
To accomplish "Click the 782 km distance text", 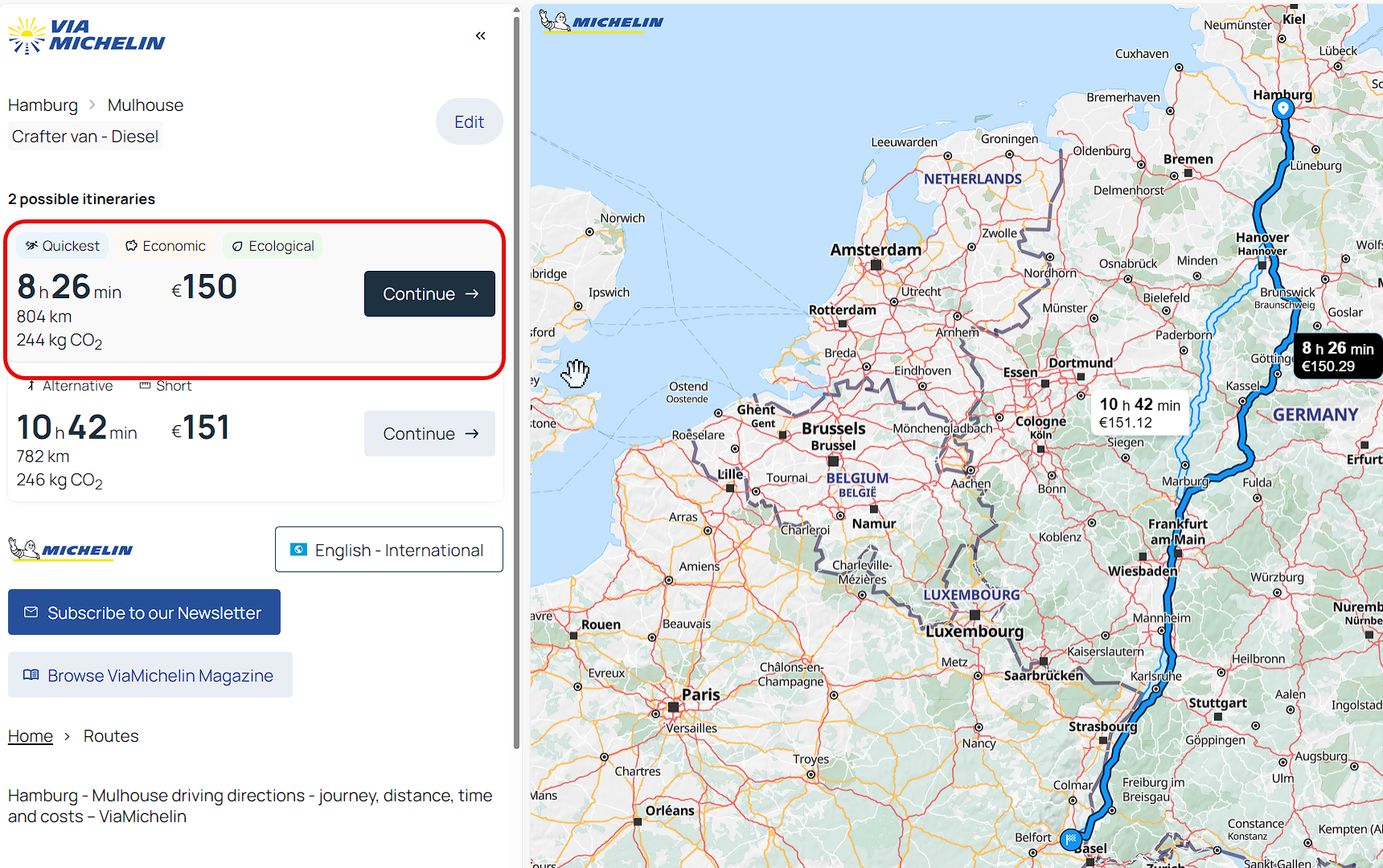I will click(43, 457).
